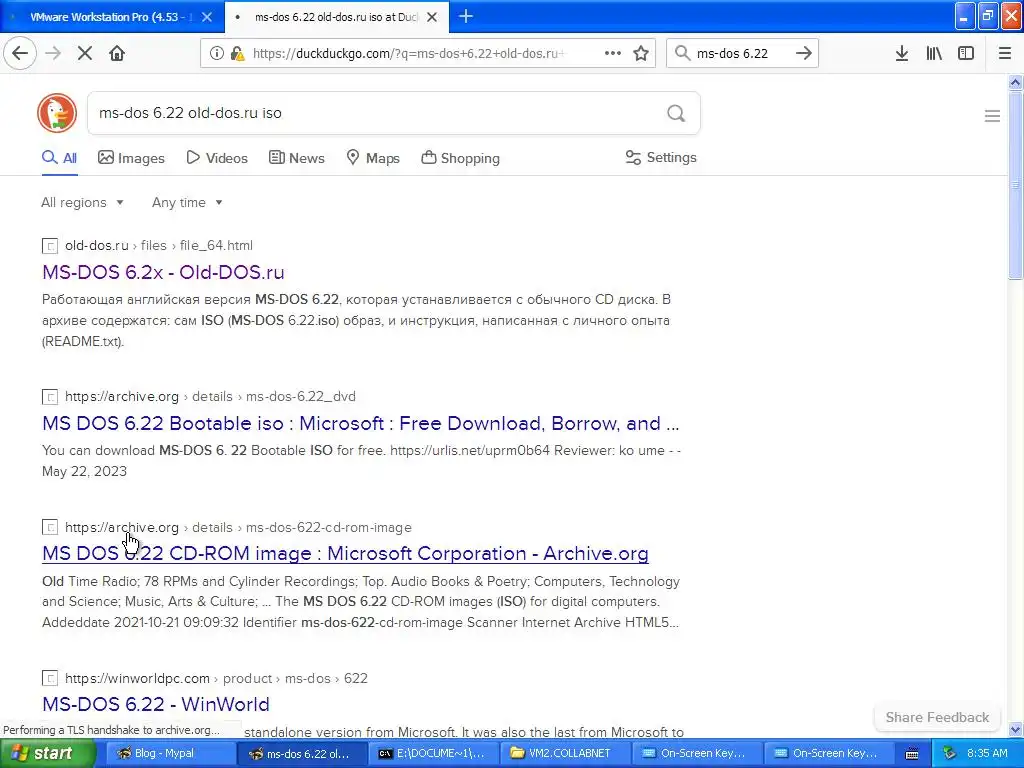Click the scrollbar up arrow
Viewport: 1024px width, 768px height.
(1016, 82)
